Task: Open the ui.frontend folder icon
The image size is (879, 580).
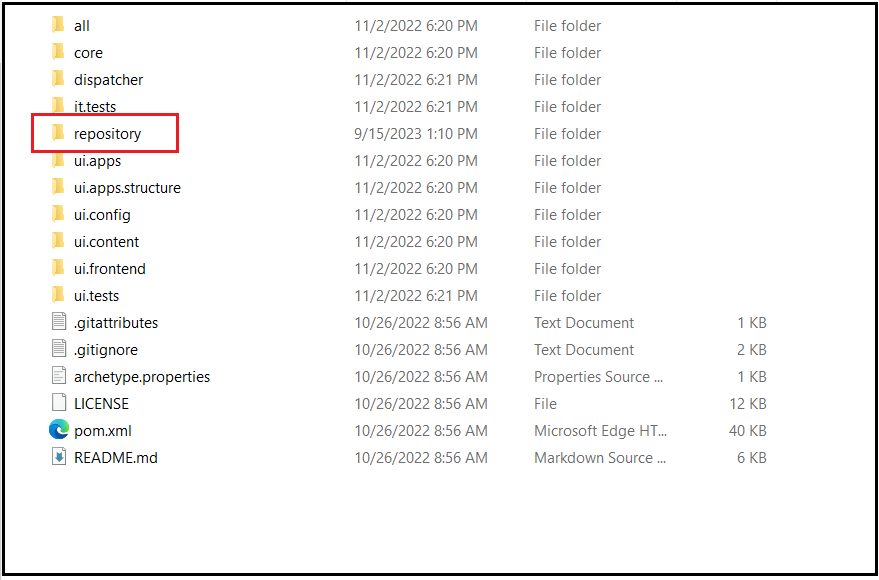Action: (58, 268)
